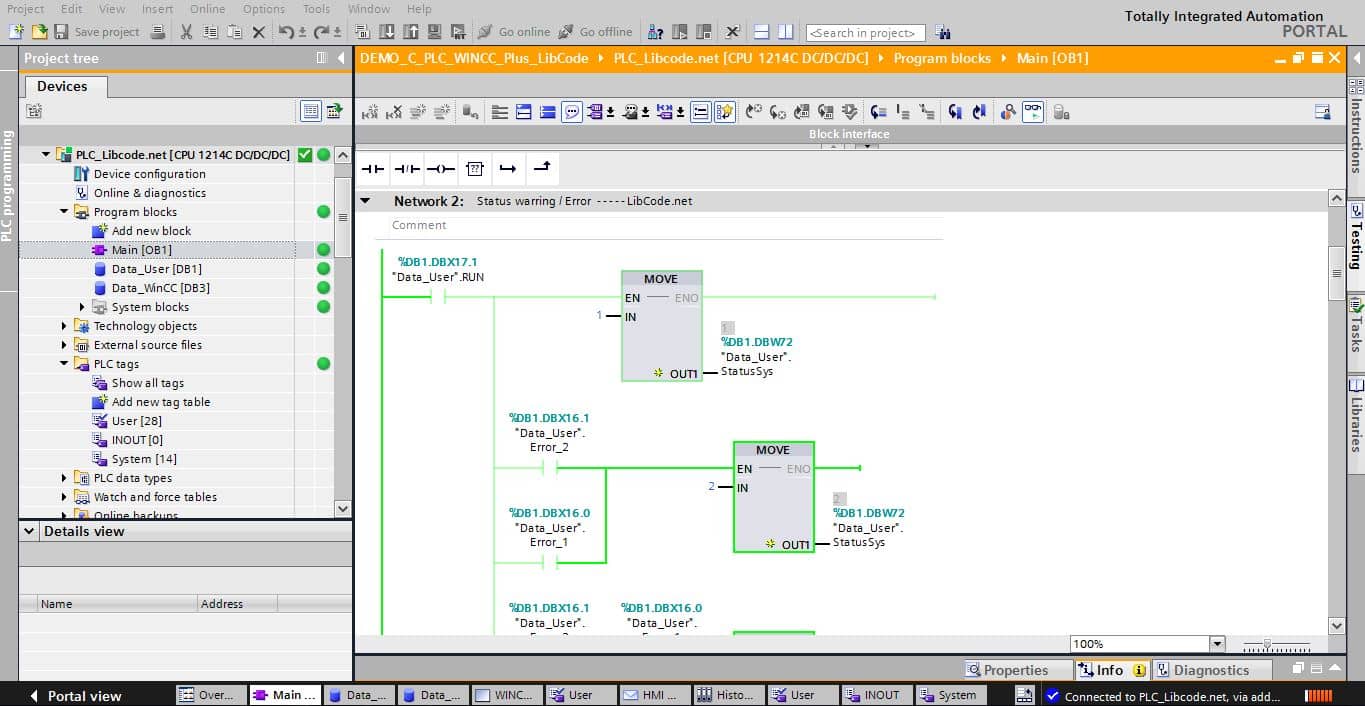The image size is (1365, 706).
Task: Expand the Technology objects node
Action: click(64, 326)
